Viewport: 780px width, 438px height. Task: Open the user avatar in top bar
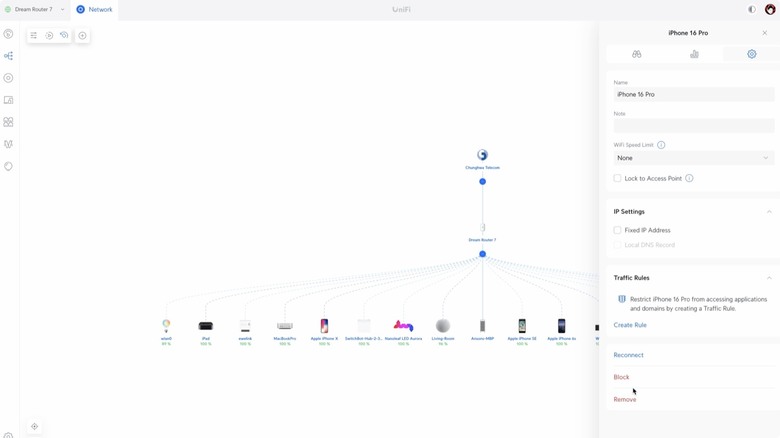pyautogui.click(x=770, y=9)
